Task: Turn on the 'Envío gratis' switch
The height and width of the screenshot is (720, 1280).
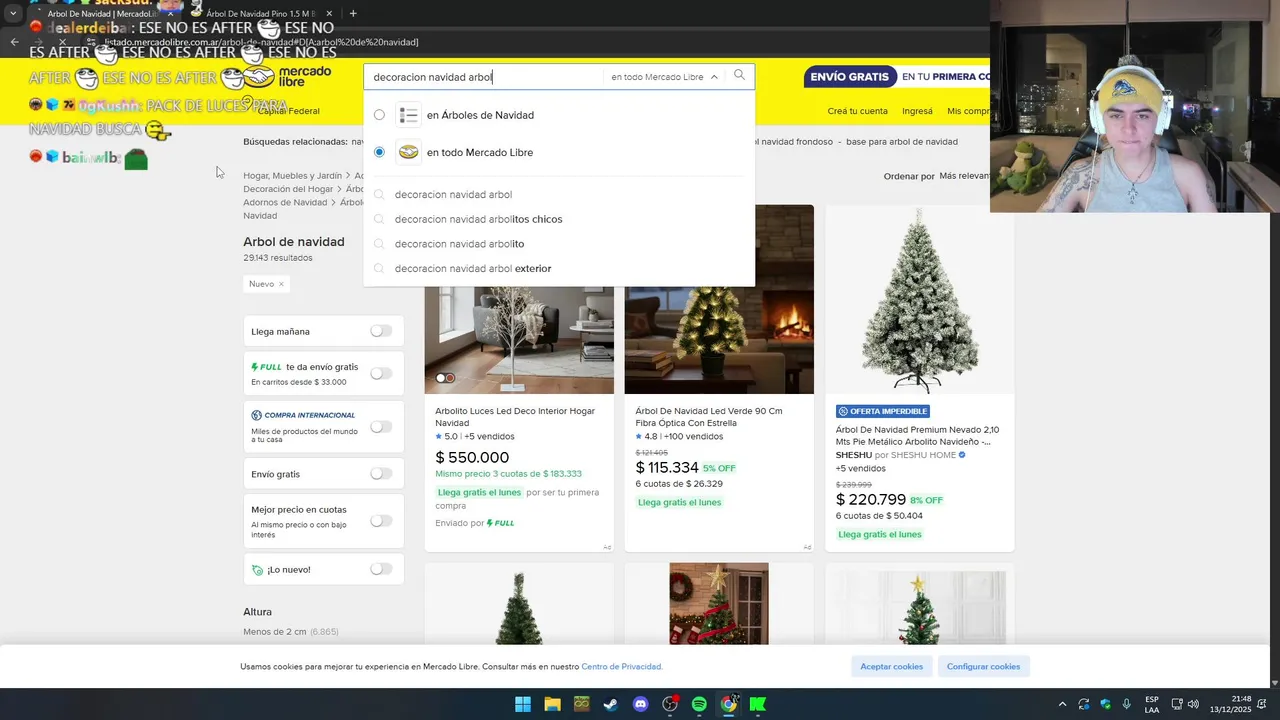Action: click(x=381, y=474)
